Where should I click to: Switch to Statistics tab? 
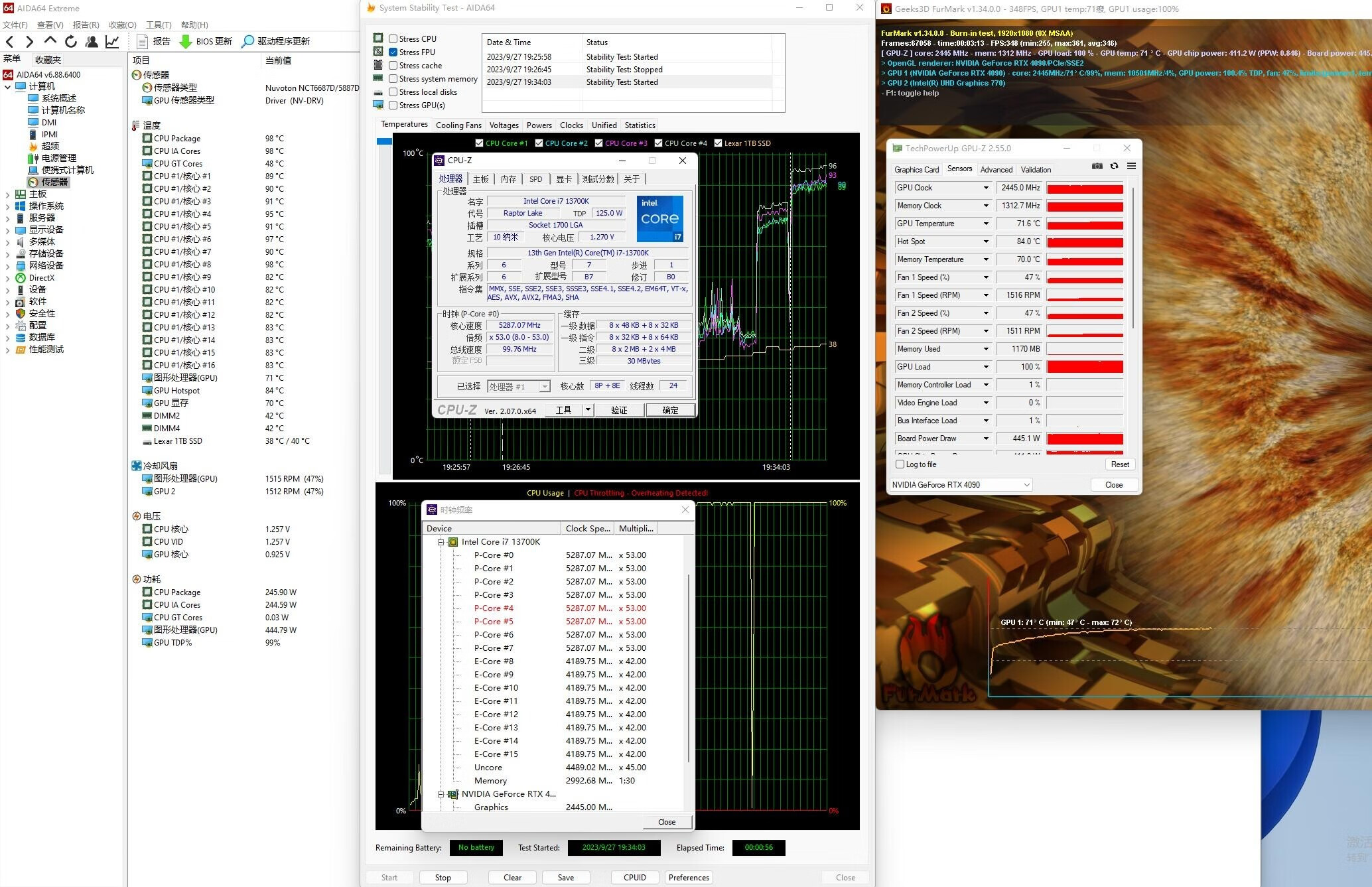640,125
